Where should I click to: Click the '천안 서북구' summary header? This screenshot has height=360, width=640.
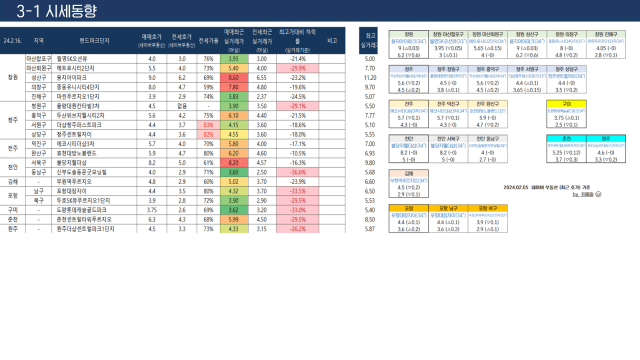[x=448, y=139]
